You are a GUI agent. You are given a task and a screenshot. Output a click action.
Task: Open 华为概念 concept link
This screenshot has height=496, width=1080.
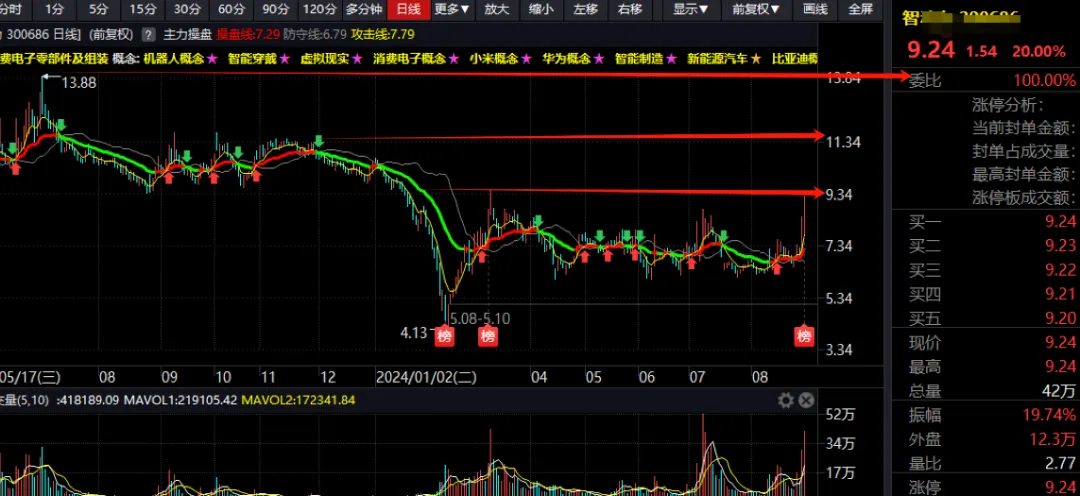pyautogui.click(x=566, y=59)
